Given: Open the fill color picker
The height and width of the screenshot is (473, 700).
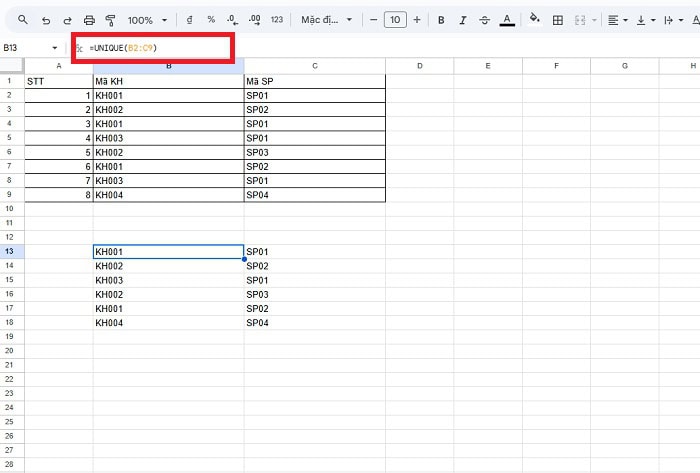Looking at the screenshot, I should 534,19.
